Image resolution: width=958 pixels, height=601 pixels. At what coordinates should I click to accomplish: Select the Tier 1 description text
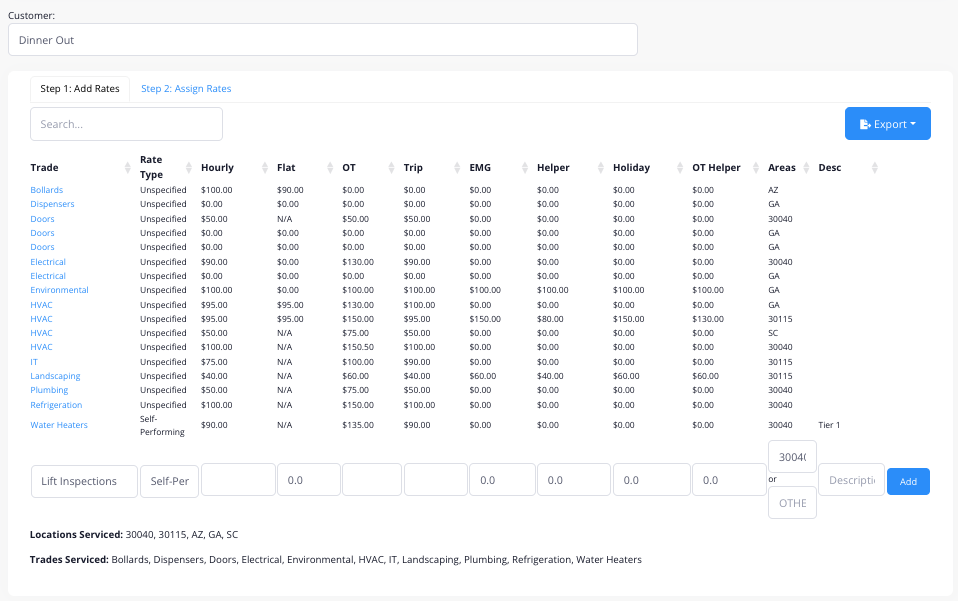tap(829, 425)
